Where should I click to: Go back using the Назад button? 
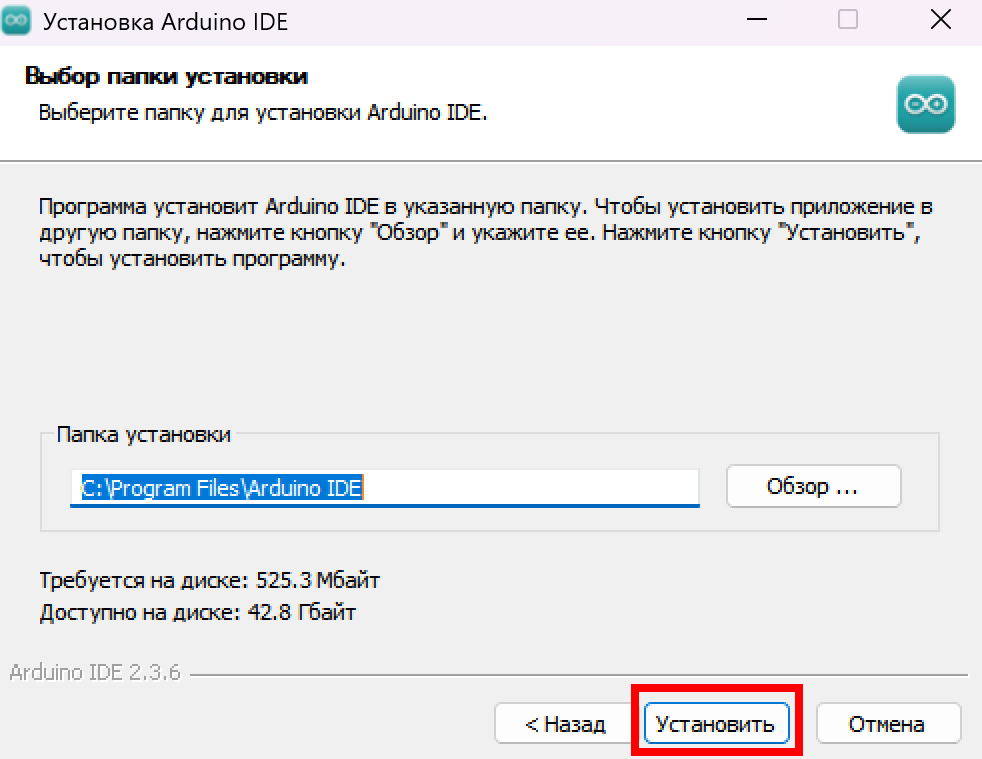coord(563,723)
